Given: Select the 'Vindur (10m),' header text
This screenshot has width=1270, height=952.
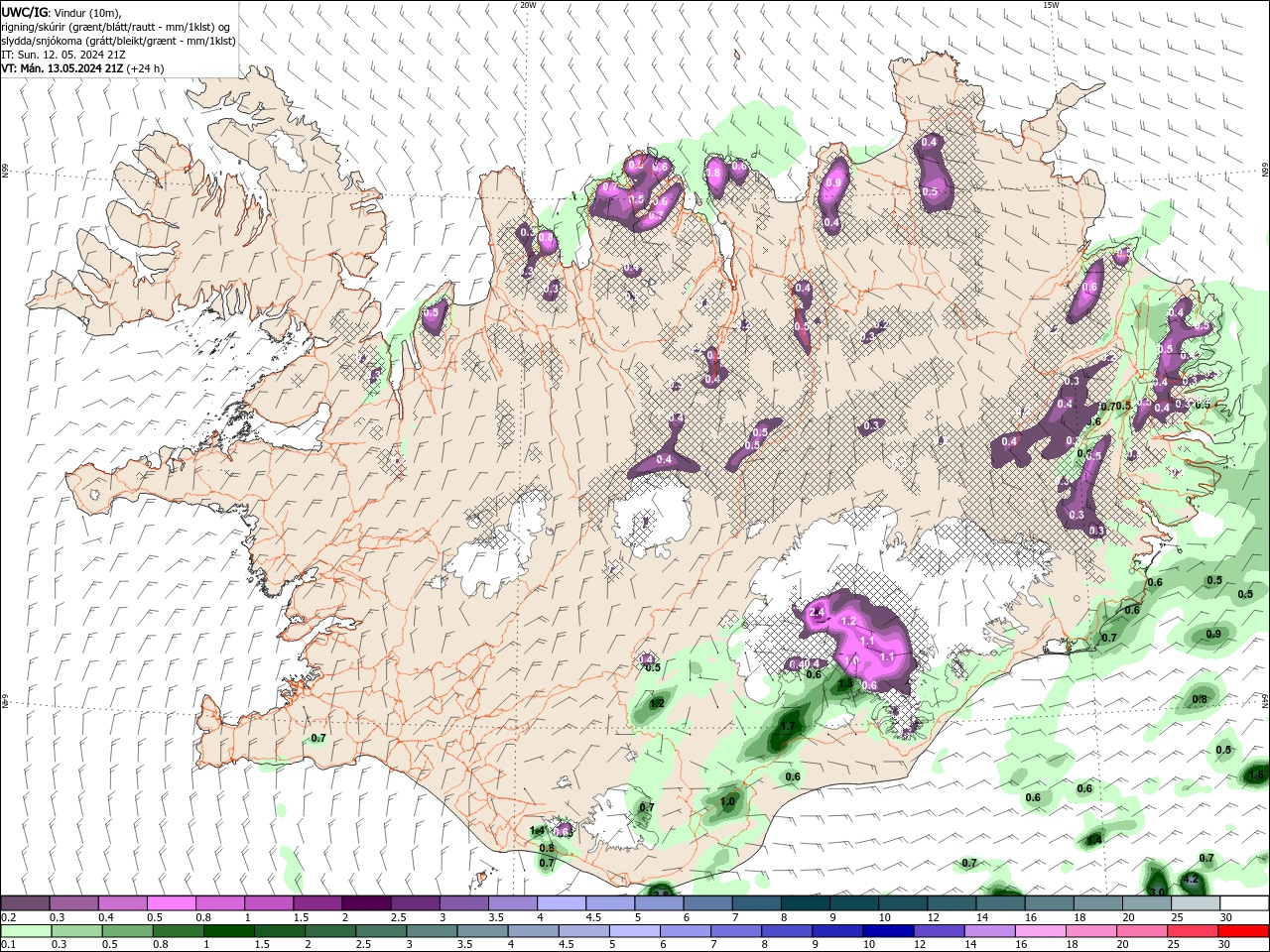Looking at the screenshot, I should (x=87, y=12).
